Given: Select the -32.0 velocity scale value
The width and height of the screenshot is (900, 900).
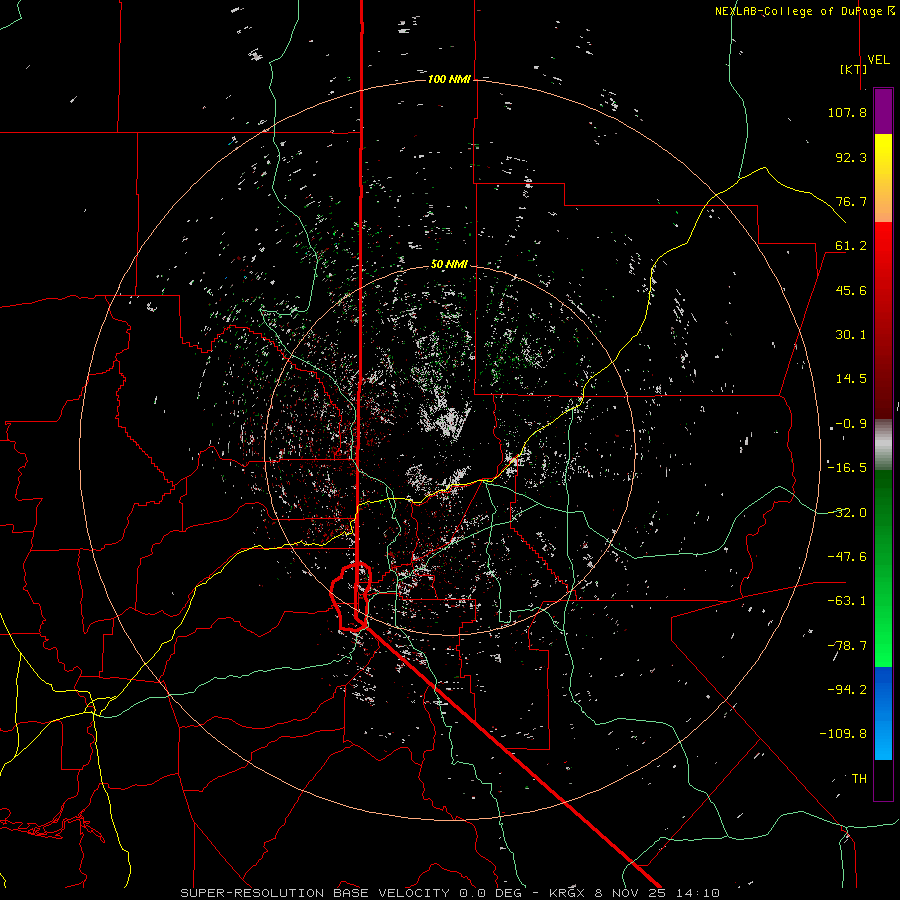Looking at the screenshot, I should coord(847,513).
